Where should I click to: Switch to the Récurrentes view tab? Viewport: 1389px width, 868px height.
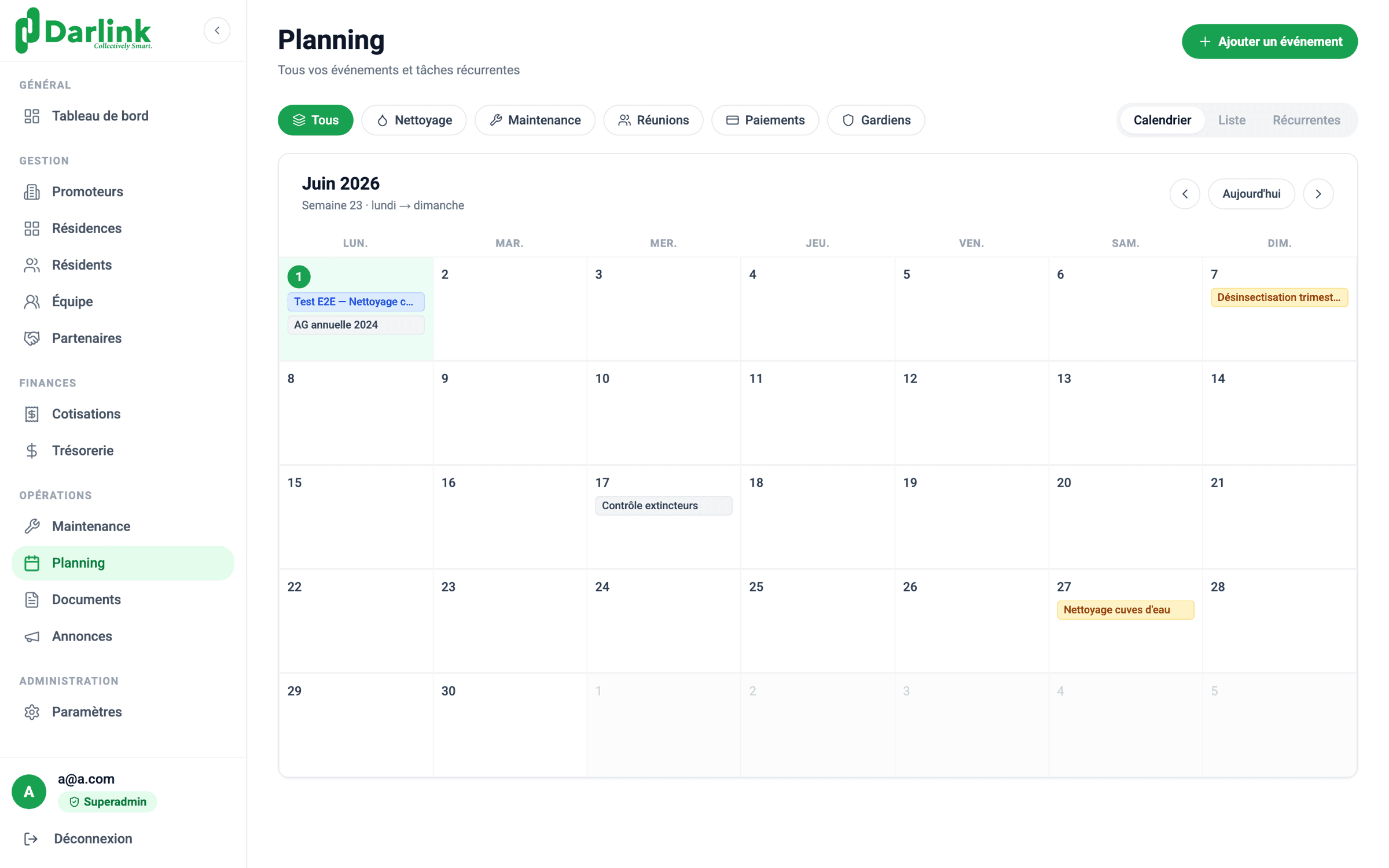tap(1306, 120)
